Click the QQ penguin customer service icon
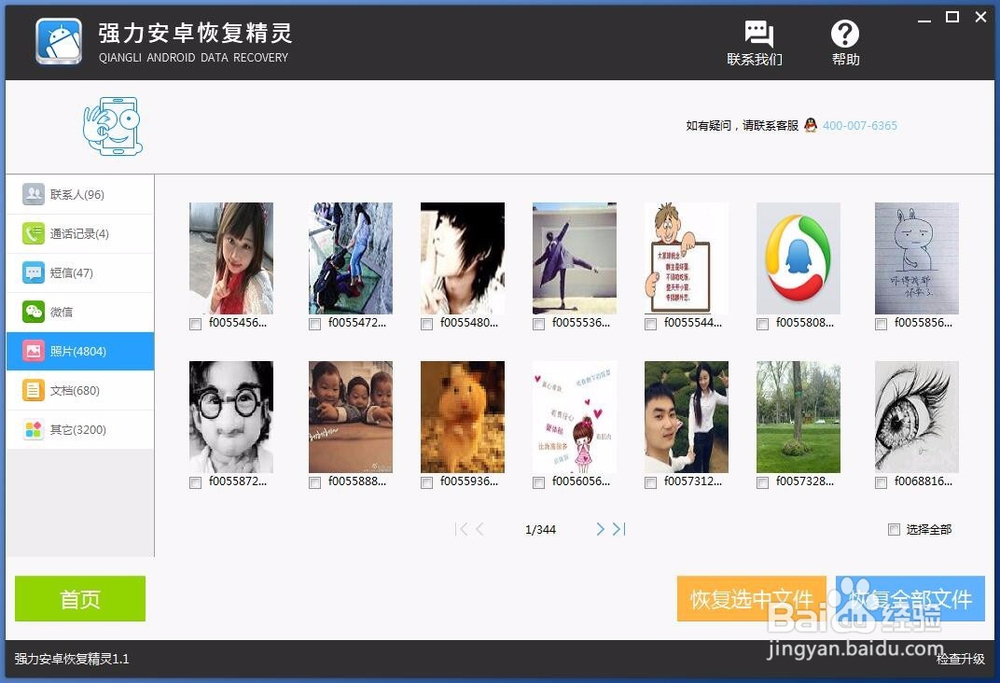The height and width of the screenshot is (683, 1000). point(810,125)
